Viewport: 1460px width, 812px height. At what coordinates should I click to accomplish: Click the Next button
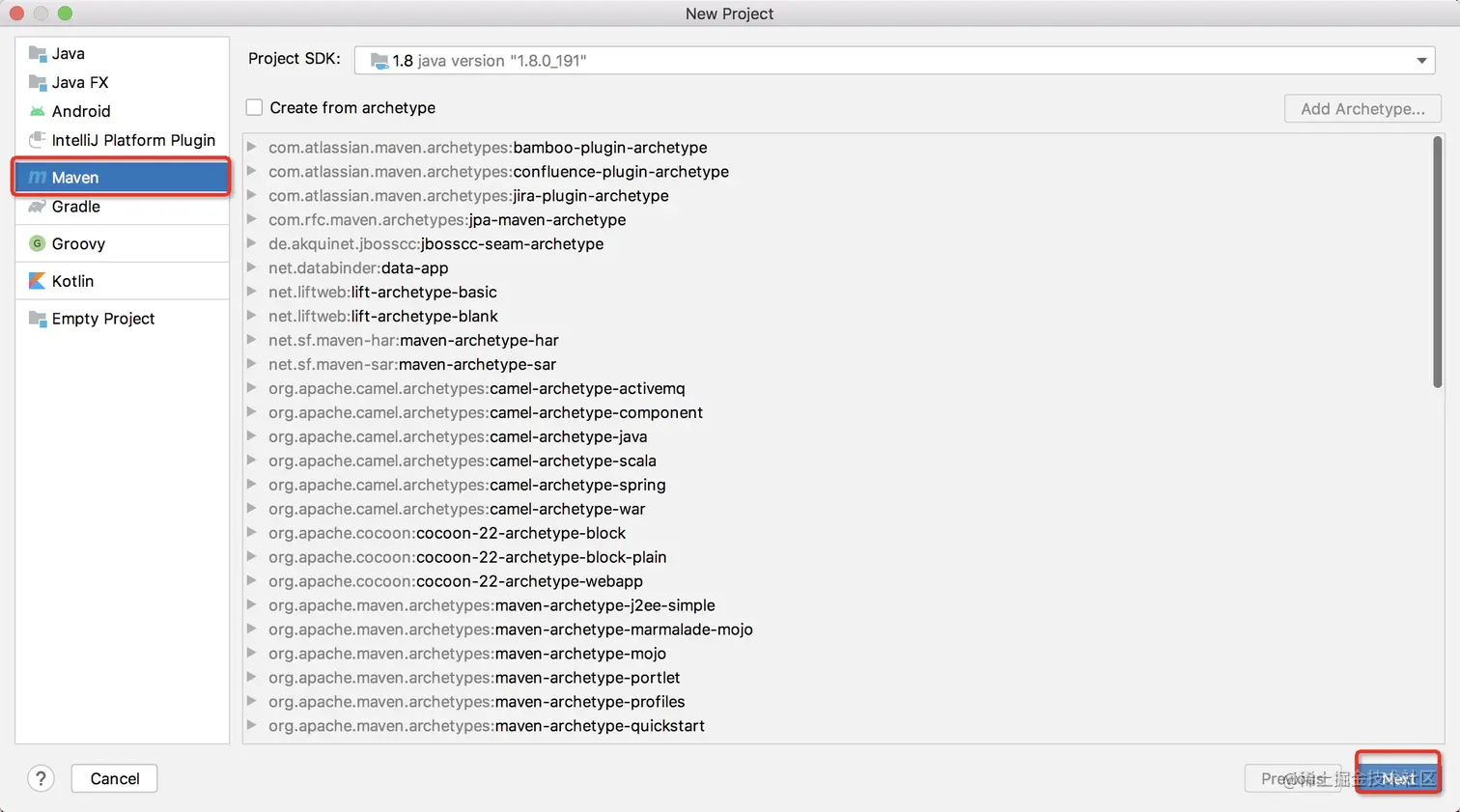(x=1398, y=778)
